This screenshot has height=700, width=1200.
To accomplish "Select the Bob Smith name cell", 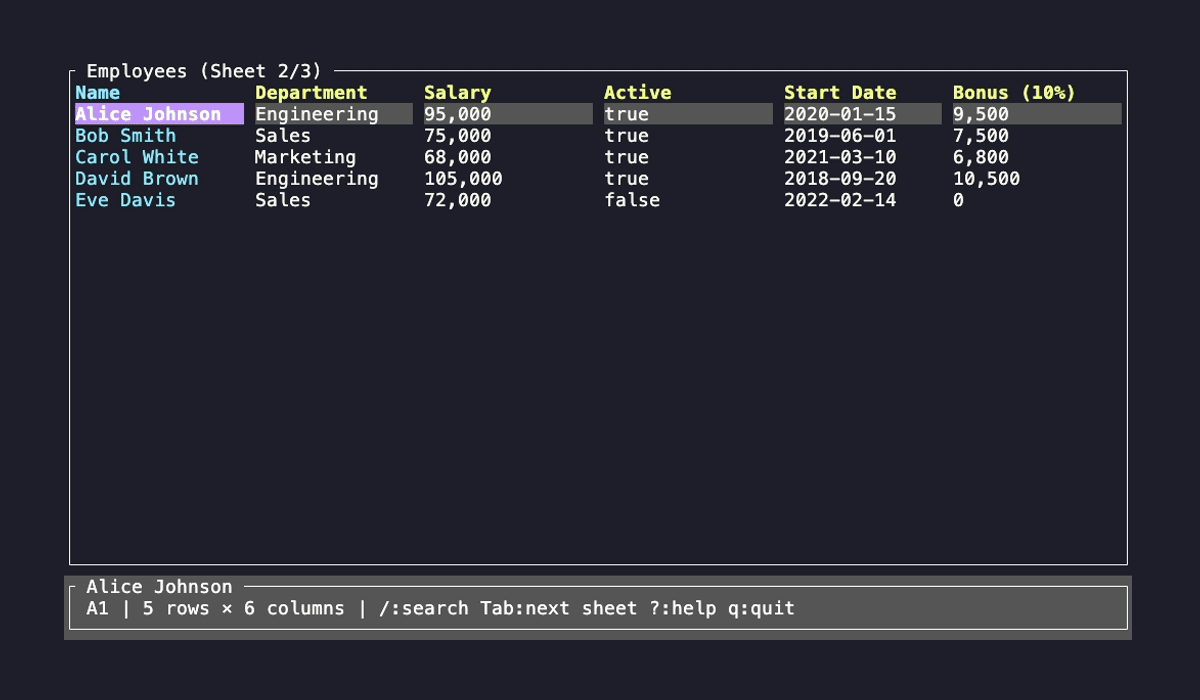I will click(124, 135).
